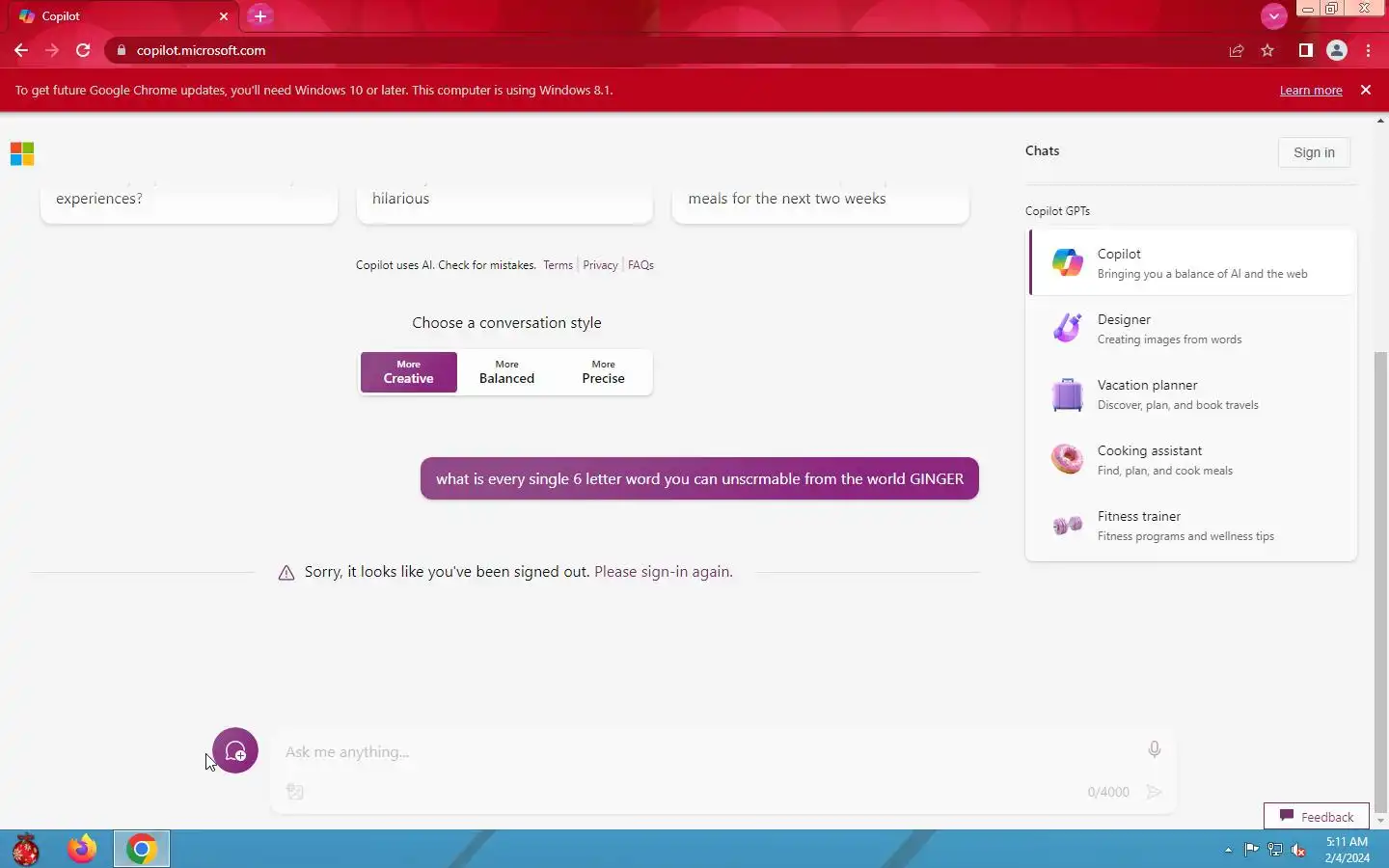Viewport: 1389px width, 868px height.
Task: Reload the Copilot page
Action: (x=83, y=50)
